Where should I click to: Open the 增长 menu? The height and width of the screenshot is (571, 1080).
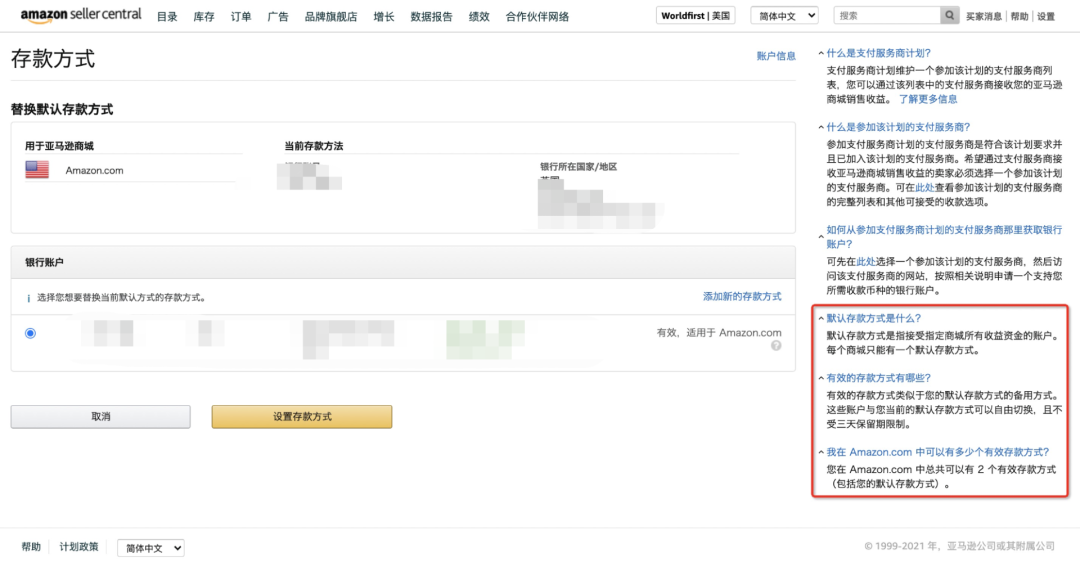tap(384, 17)
